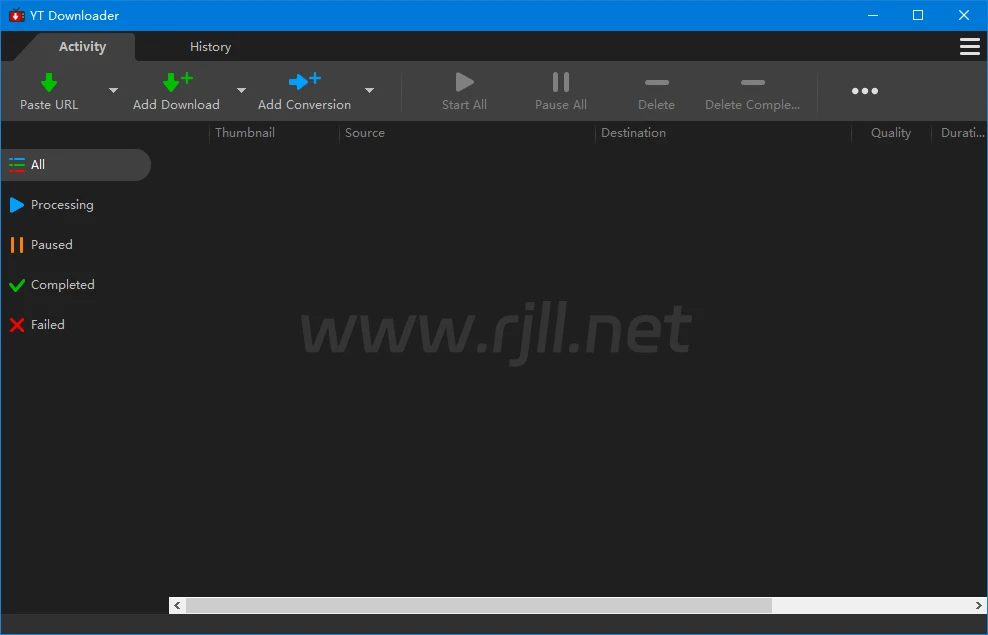Open the hamburger main menu
988x635 pixels.
969,47
